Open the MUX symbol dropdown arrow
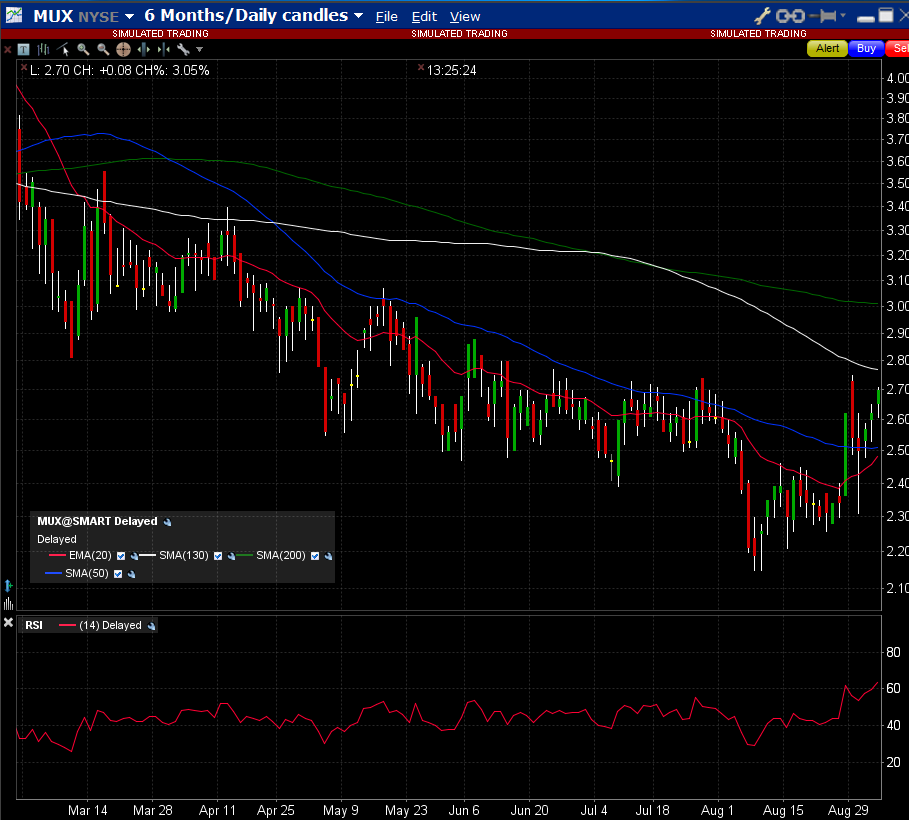Viewport: 909px width, 820px height. point(130,16)
